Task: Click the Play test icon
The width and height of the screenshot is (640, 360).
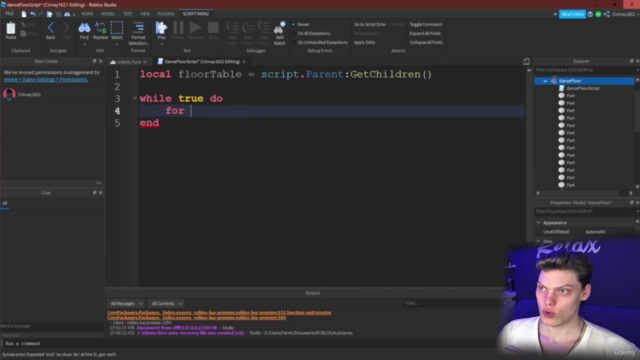Action: (x=162, y=28)
